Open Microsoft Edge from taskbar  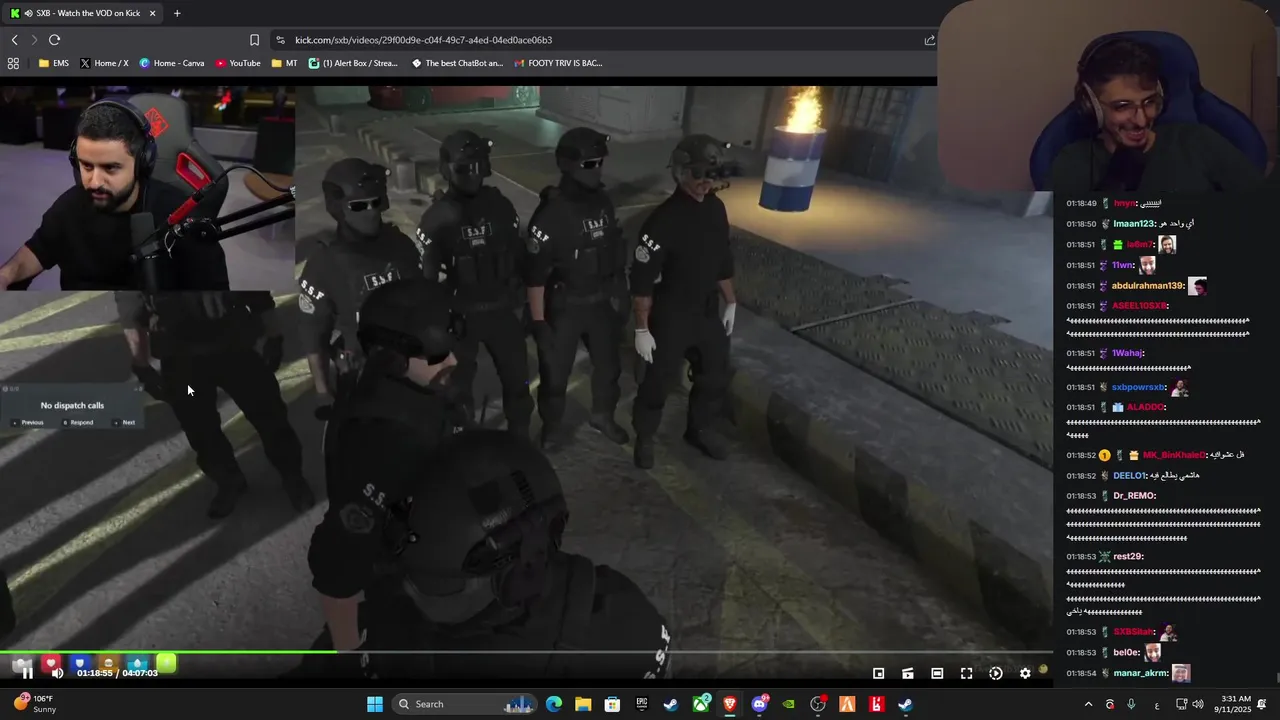click(x=554, y=704)
